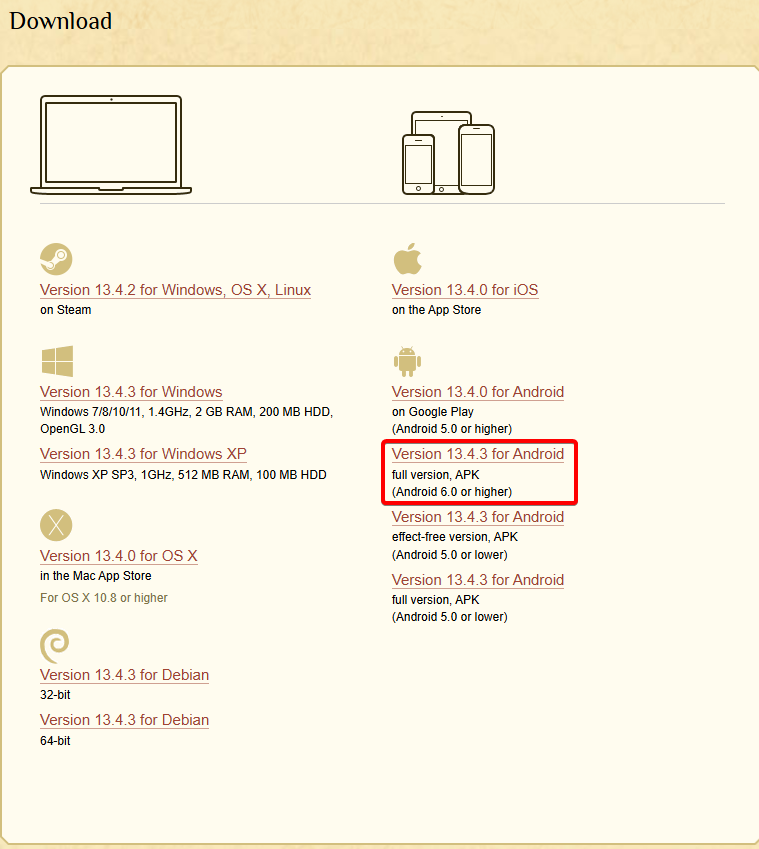Click 'For OS X 10.8 or higher' text
This screenshot has height=849, width=759.
pyautogui.click(x=104, y=598)
